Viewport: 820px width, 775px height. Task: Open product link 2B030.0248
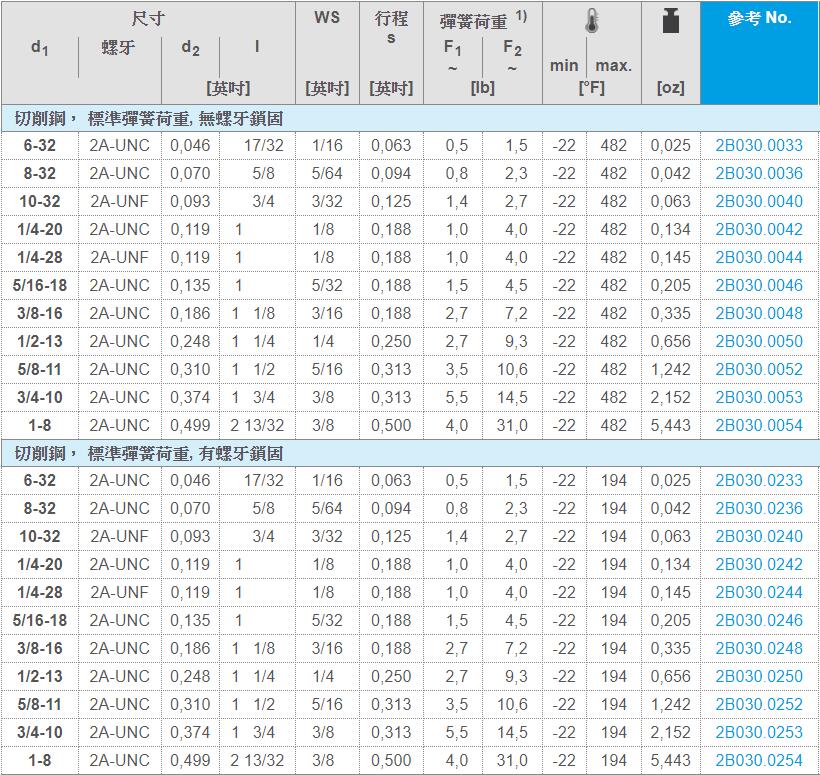click(759, 648)
